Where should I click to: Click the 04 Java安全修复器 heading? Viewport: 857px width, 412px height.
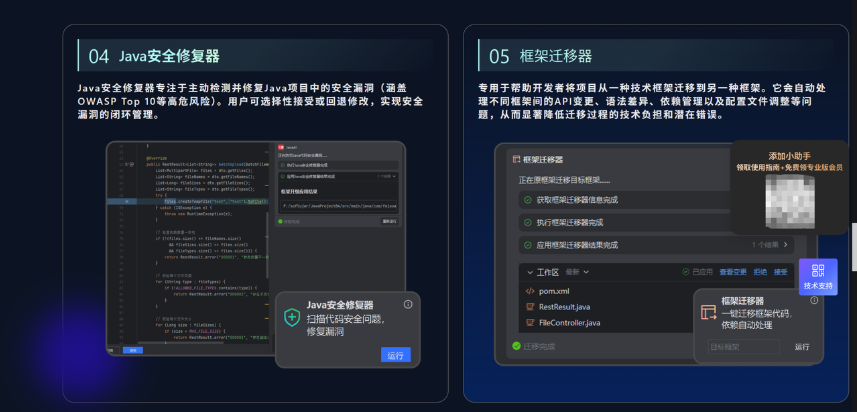click(154, 56)
